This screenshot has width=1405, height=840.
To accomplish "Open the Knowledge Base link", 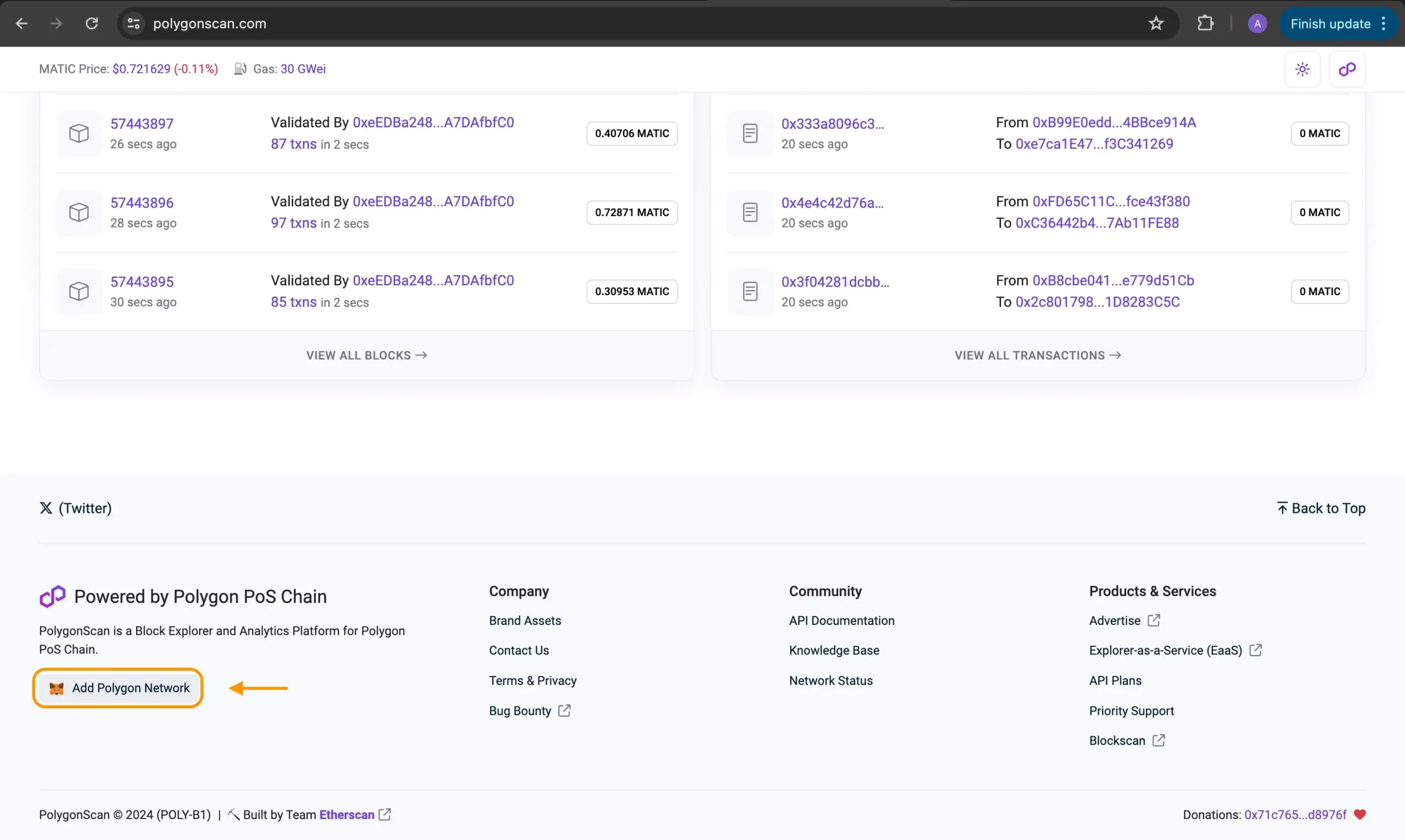I will click(x=834, y=651).
